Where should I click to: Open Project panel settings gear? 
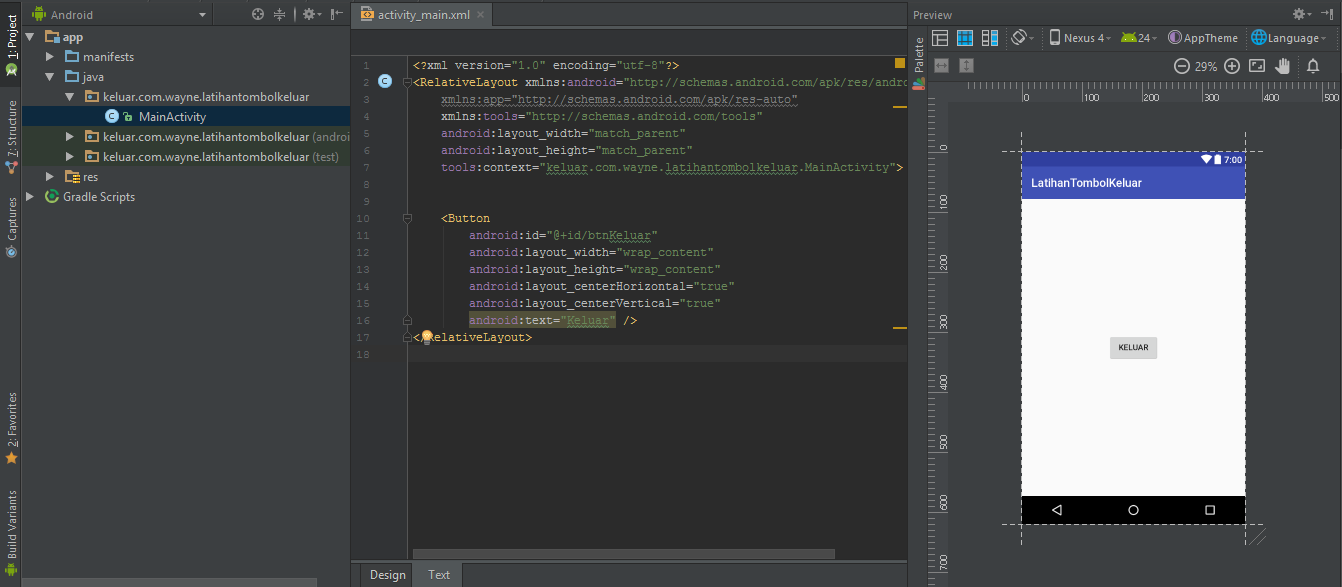coord(308,14)
